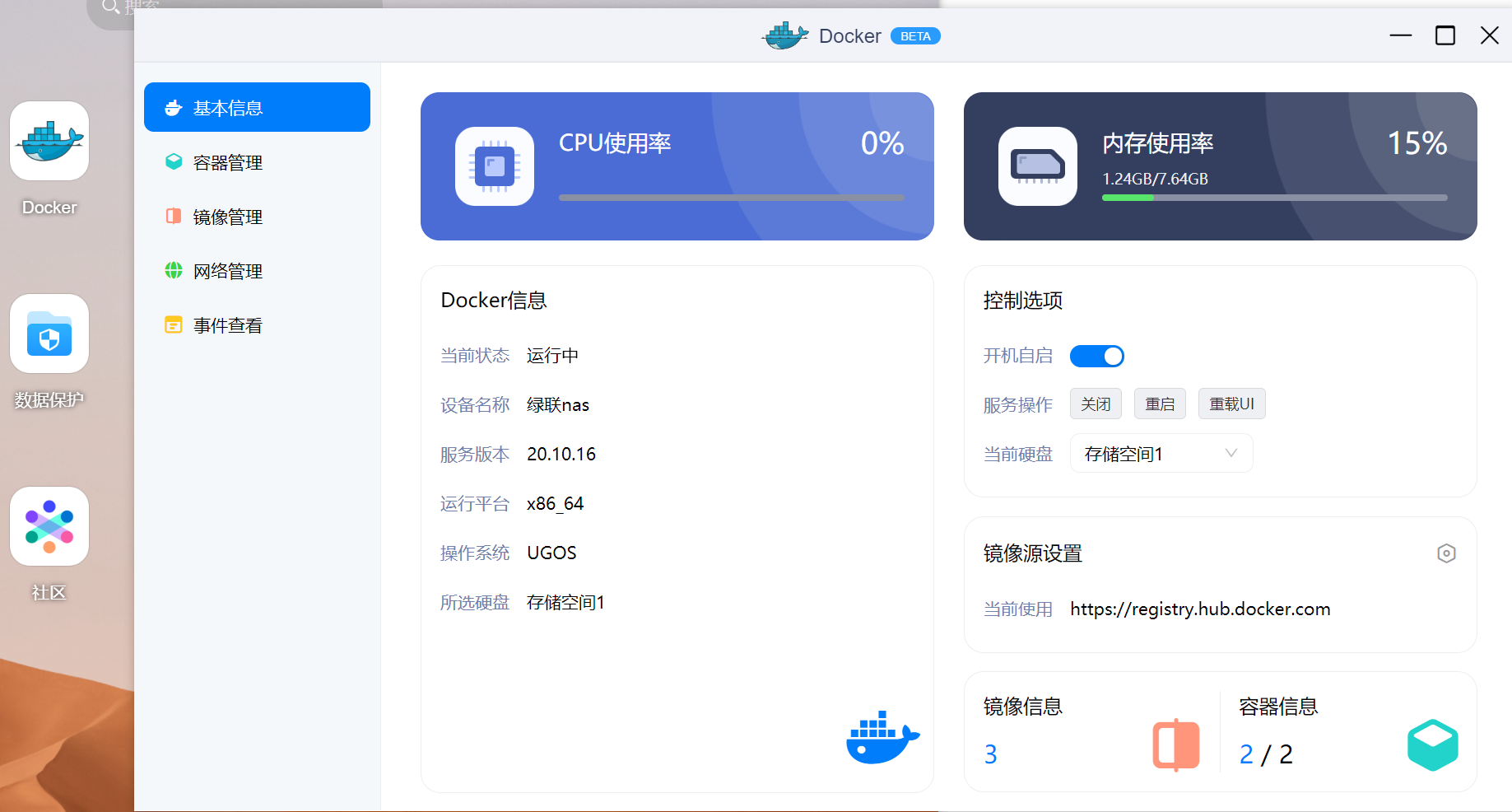Image resolution: width=1512 pixels, height=812 pixels.
Task: Click the 重启 service button
Action: (x=1160, y=404)
